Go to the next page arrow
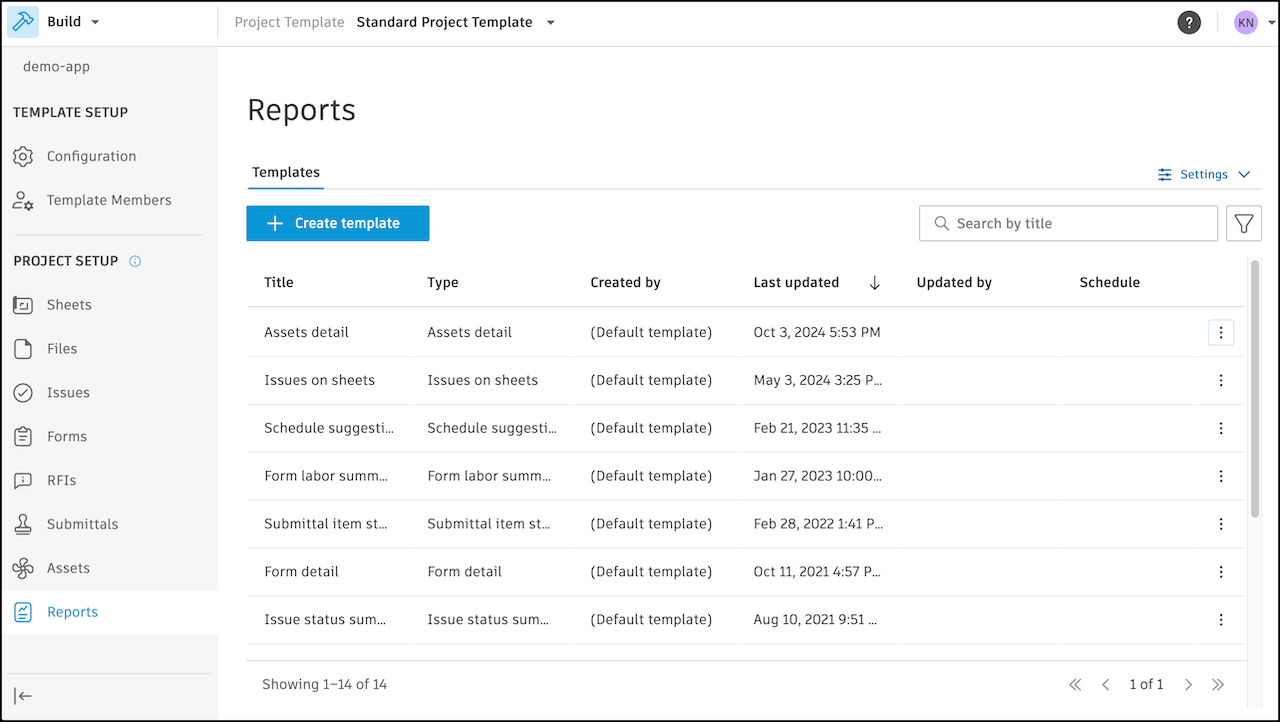This screenshot has height=722, width=1280. pyautogui.click(x=1189, y=685)
